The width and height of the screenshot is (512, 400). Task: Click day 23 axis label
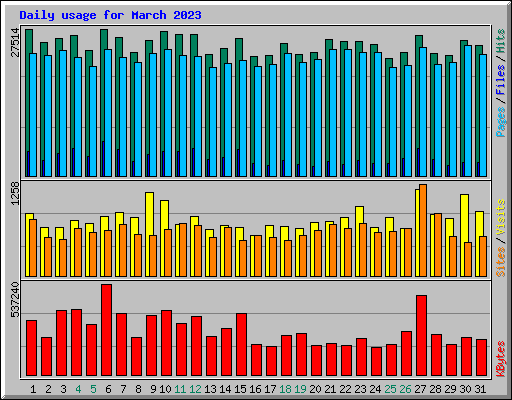tap(360, 389)
